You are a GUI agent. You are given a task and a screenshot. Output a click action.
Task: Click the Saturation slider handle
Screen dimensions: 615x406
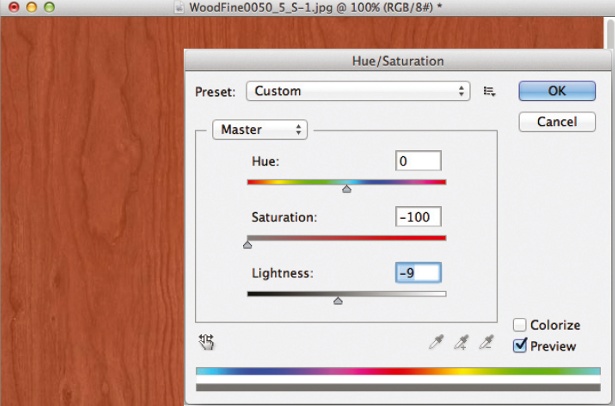tap(247, 245)
